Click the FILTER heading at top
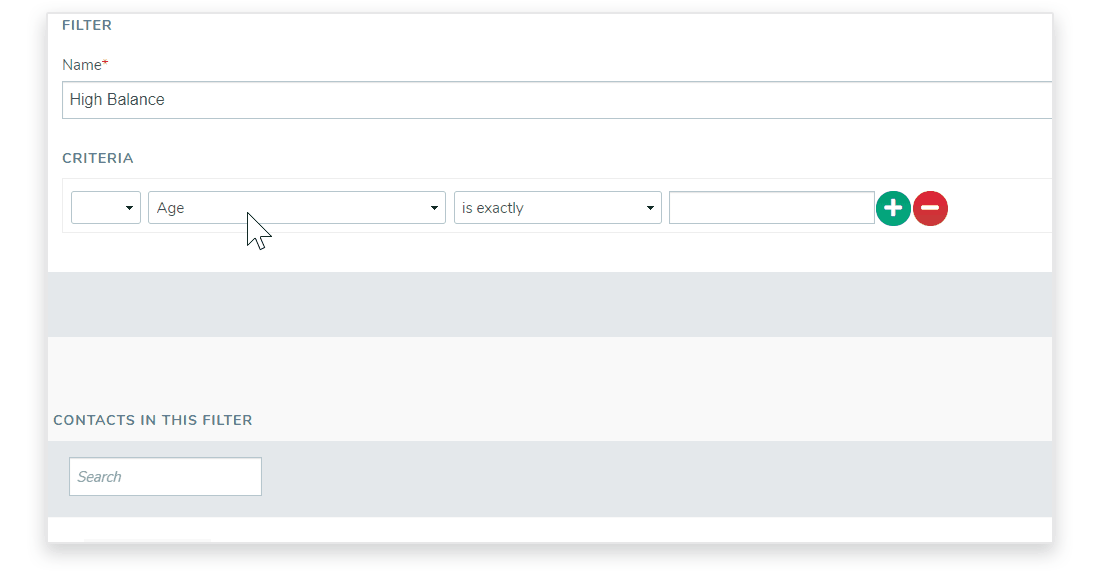This screenshot has width=1100, height=584. click(x=87, y=25)
